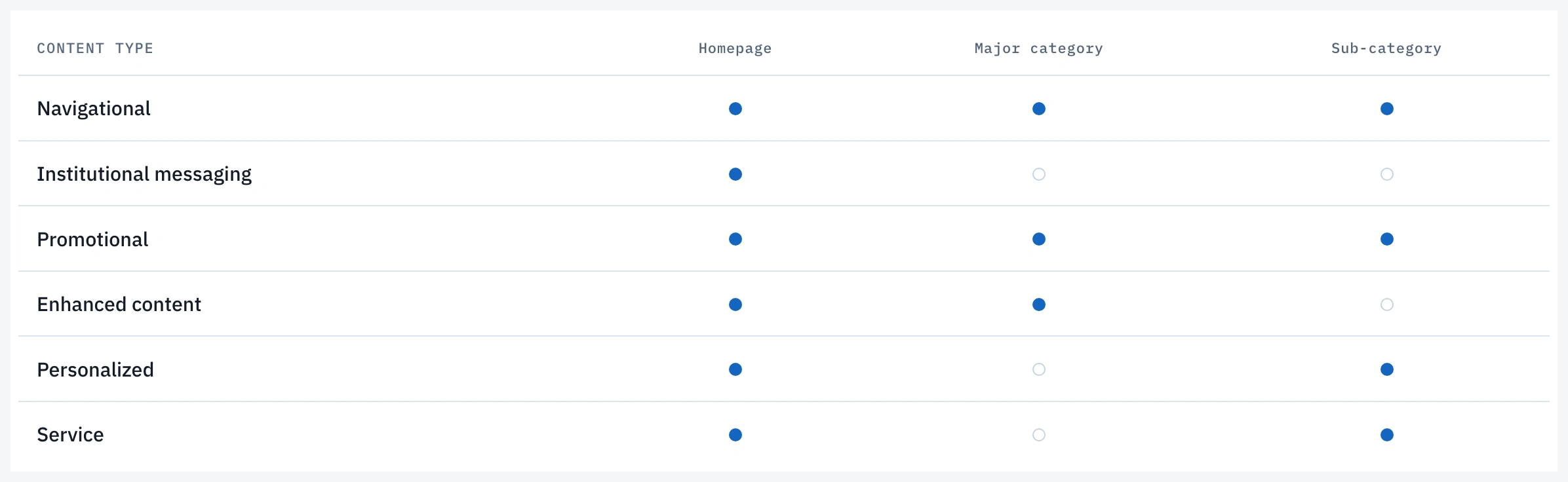Click empty circle for Institutional messaging under Major category

click(x=1039, y=174)
